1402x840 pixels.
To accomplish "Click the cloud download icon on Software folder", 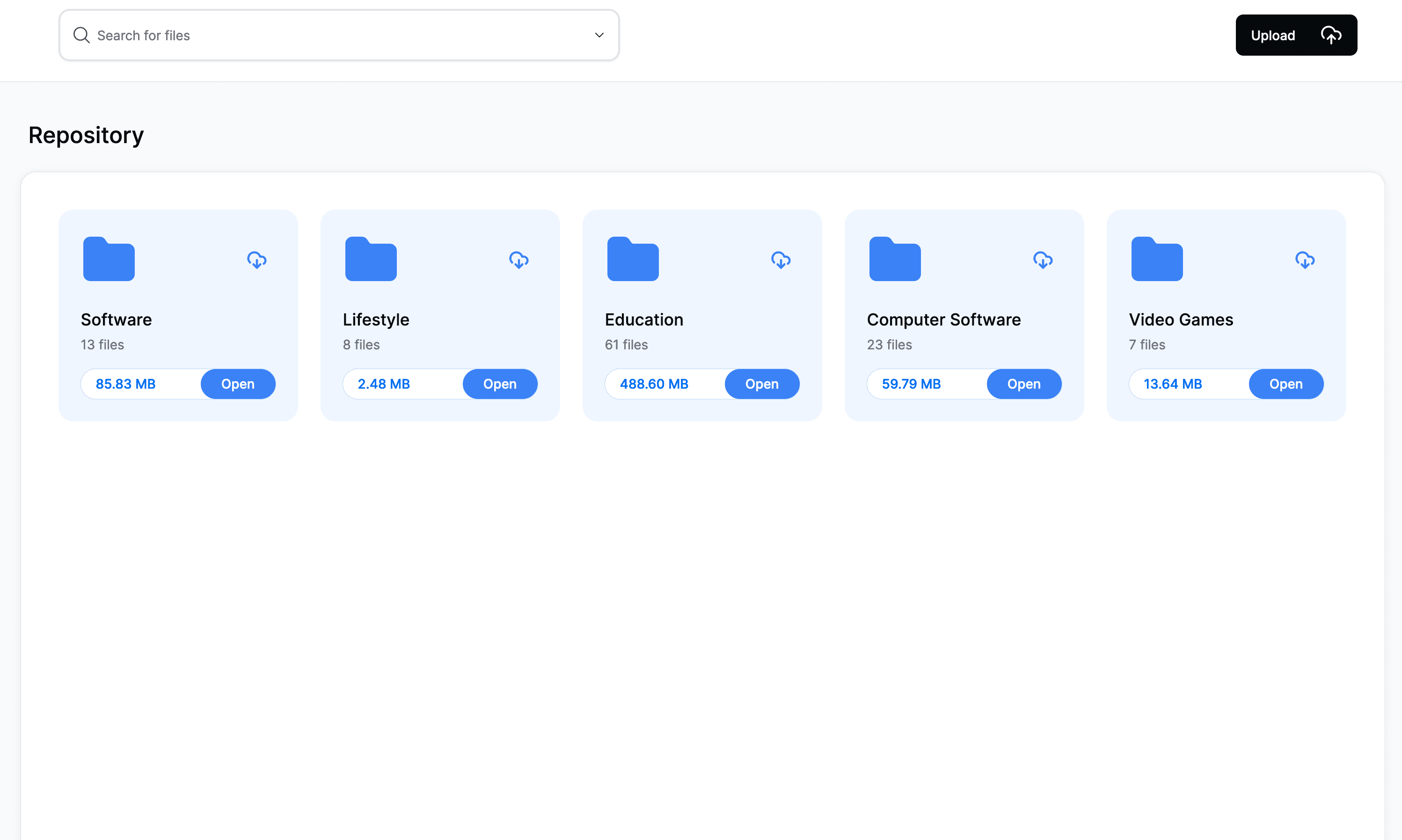I will coord(257,260).
